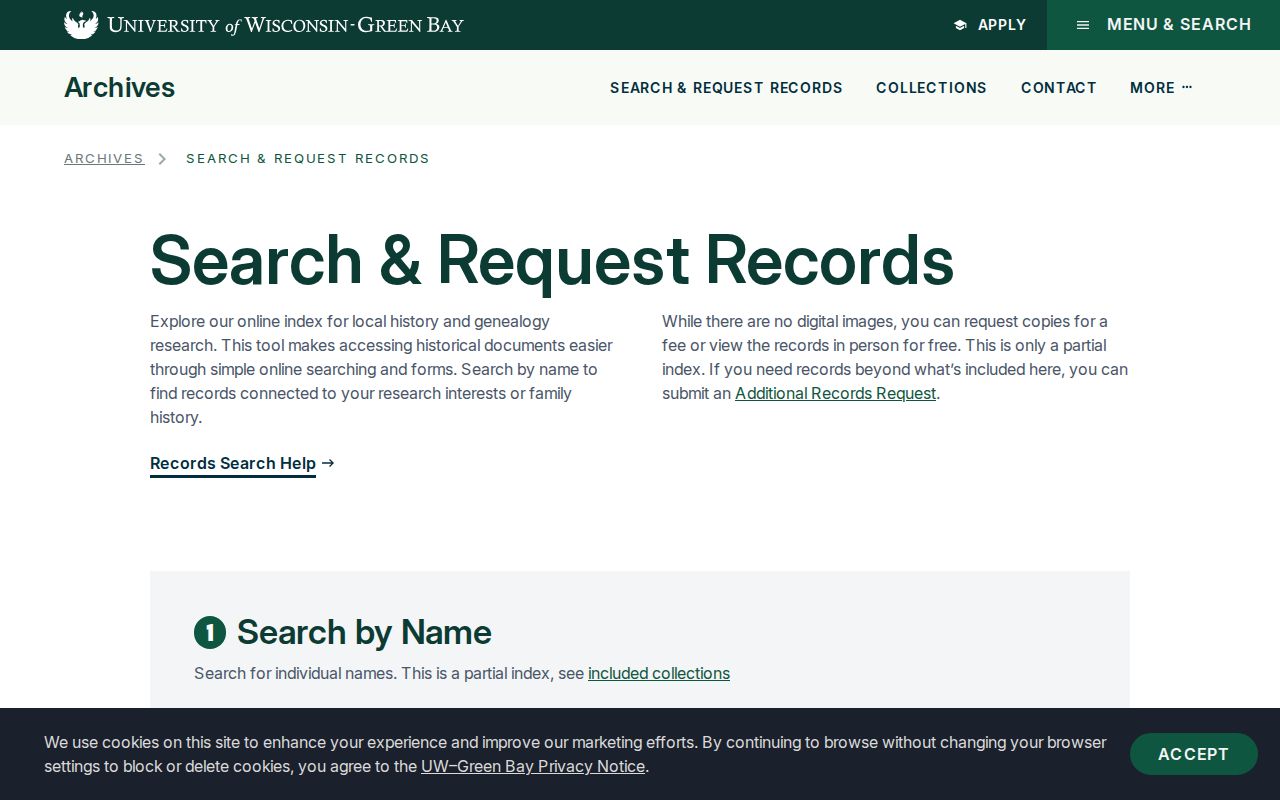Open the Contact nav item
Viewport: 1280px width, 800px height.
1058,88
